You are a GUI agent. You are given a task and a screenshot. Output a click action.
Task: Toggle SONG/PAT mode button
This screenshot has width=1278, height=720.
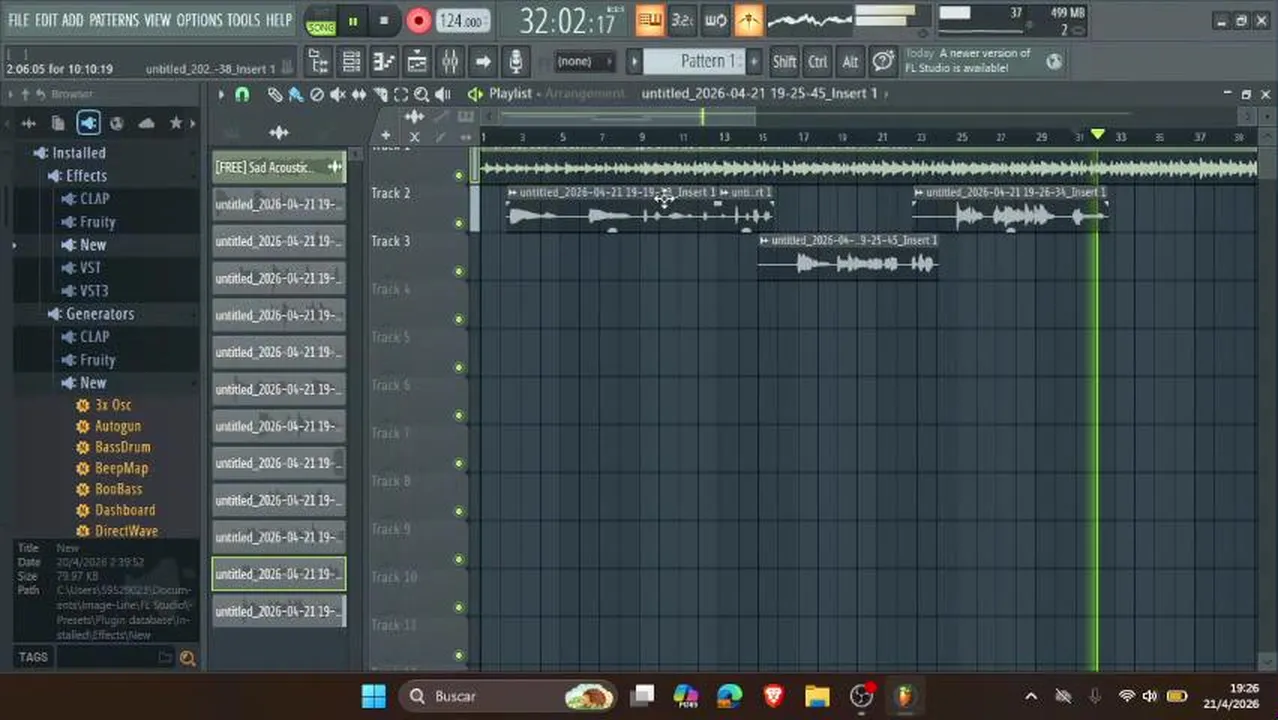tap(321, 21)
